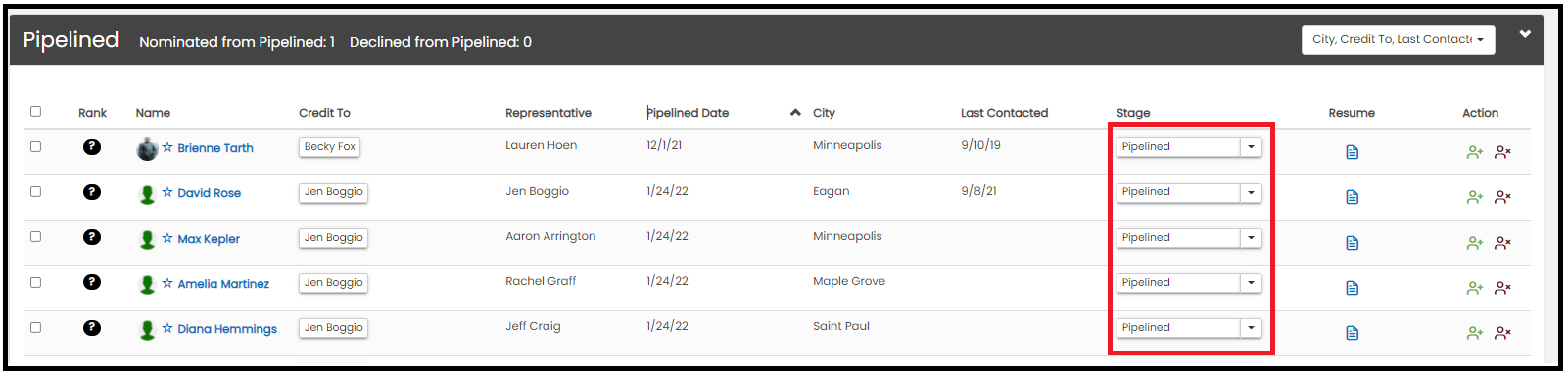This screenshot has width=1568, height=377.
Task: Tick the checkbox for David Rose
Action: pos(36,192)
